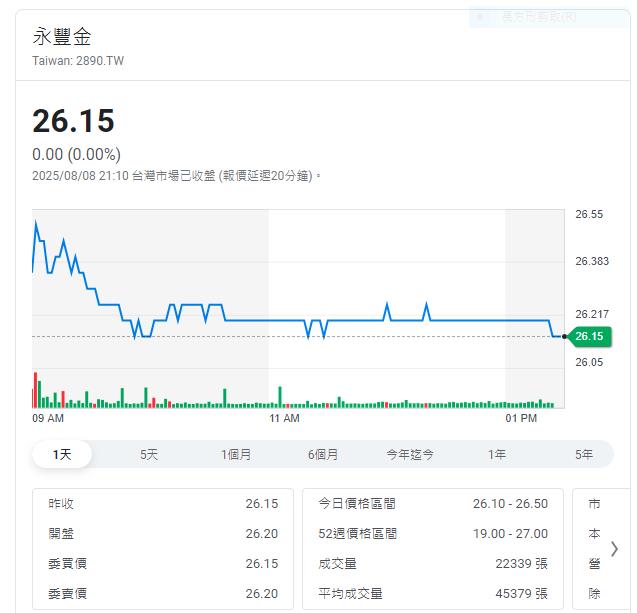Click the 平均成交量 value 45379 張
This screenshot has height=613, width=637.
click(x=522, y=594)
